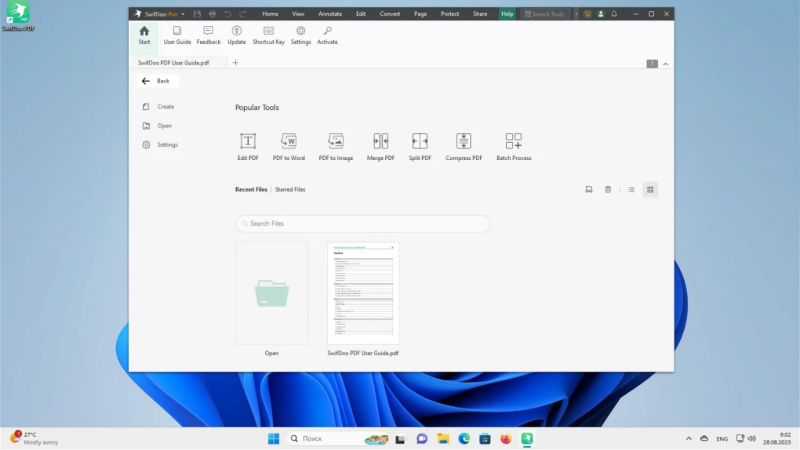
Task: Expand more tools arrow beside Search Tools
Action: (576, 14)
